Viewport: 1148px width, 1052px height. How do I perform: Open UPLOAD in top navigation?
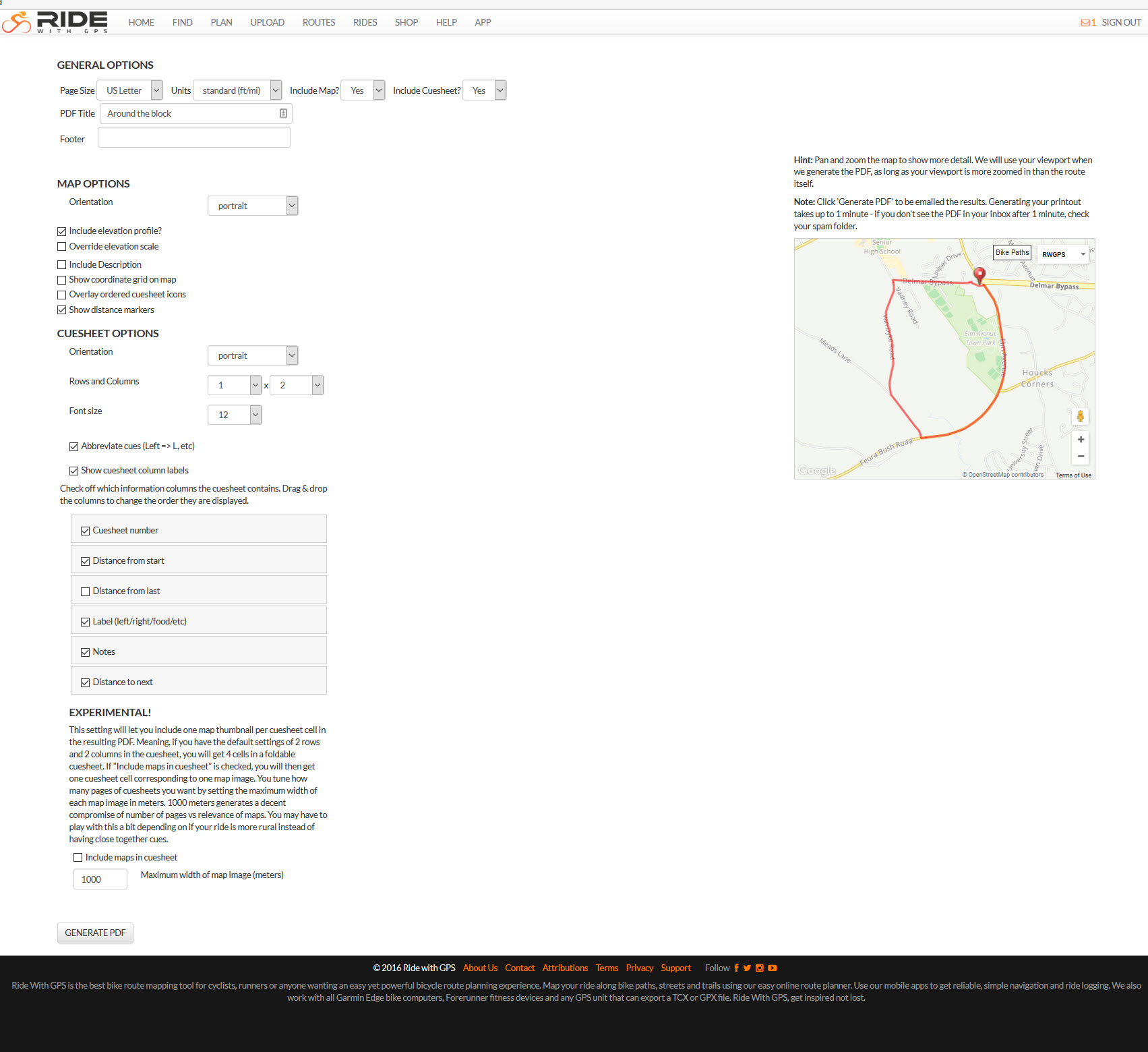(x=268, y=22)
